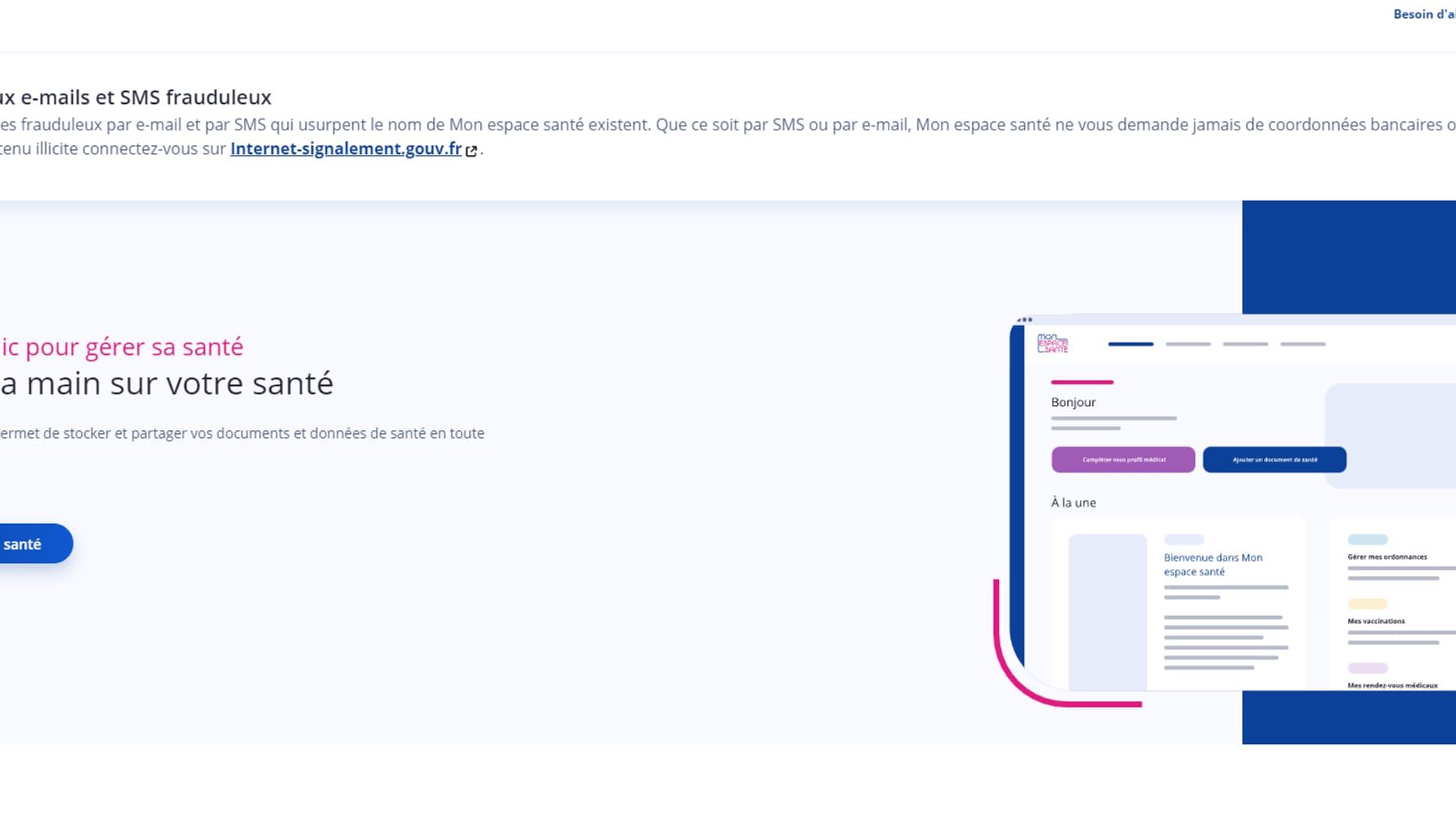Click the Mon espace santé logo in illustration
Screen dimensions: 1456x819
(1052, 344)
